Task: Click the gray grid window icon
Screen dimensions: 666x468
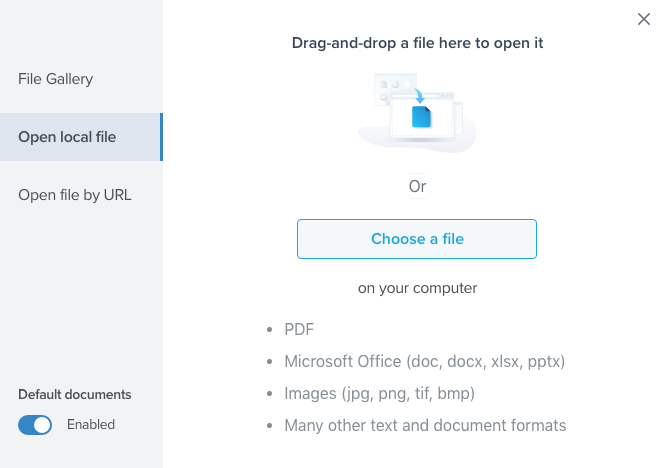Action: coord(384,87)
